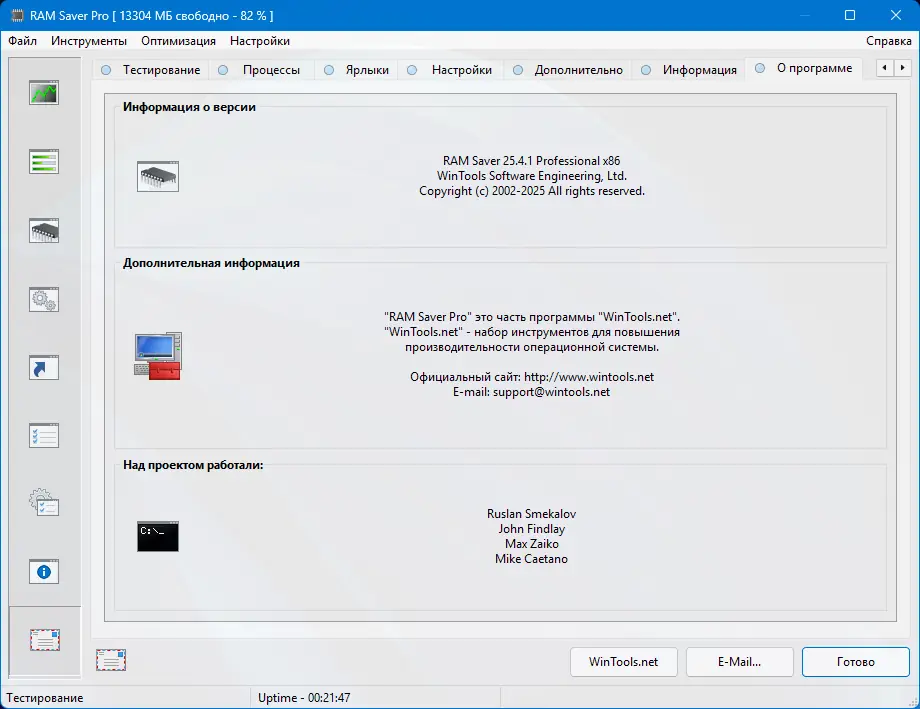Click the Max Zaiko name
This screenshot has width=920, height=709.
[x=532, y=544]
